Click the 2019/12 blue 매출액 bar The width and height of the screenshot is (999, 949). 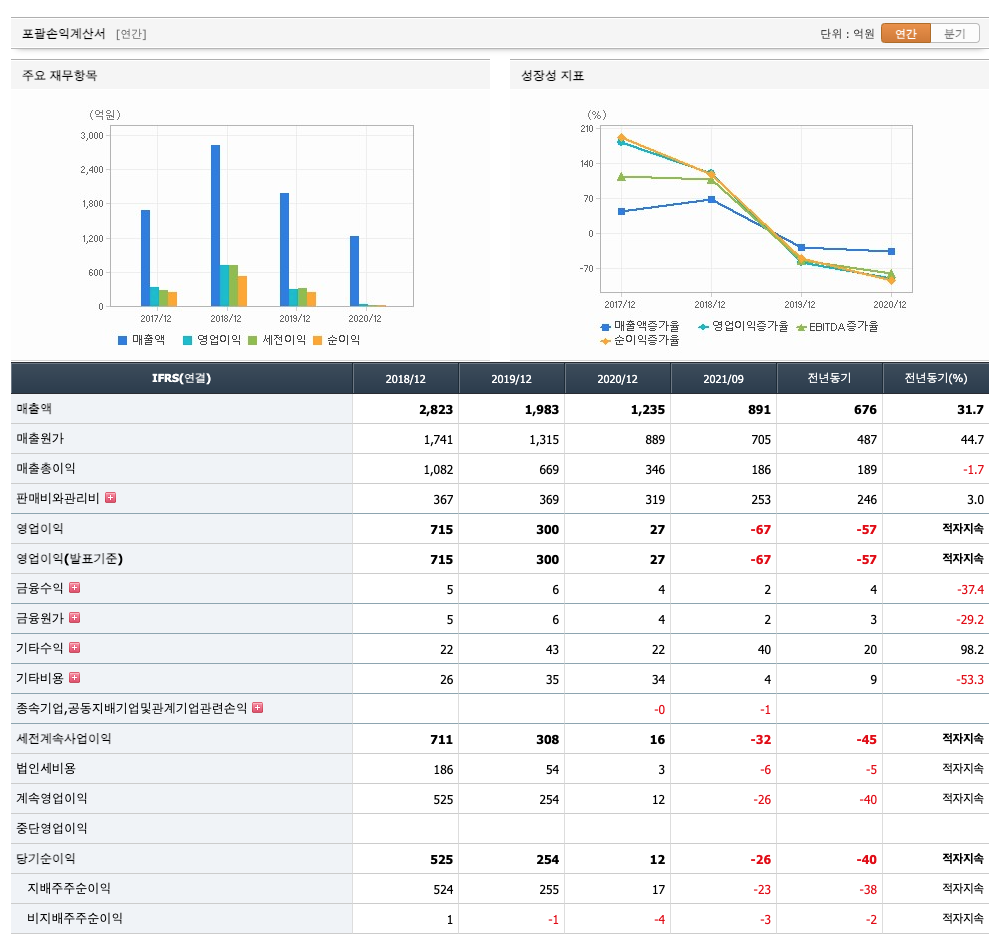(x=284, y=250)
